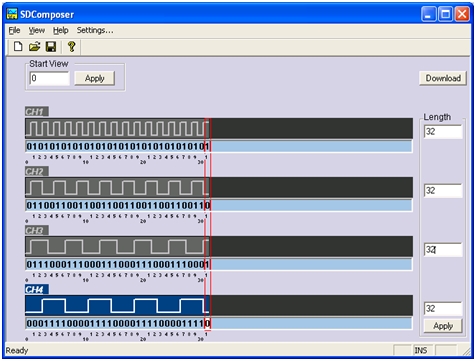
Task: Click the CH1 length input field
Action: click(x=443, y=132)
